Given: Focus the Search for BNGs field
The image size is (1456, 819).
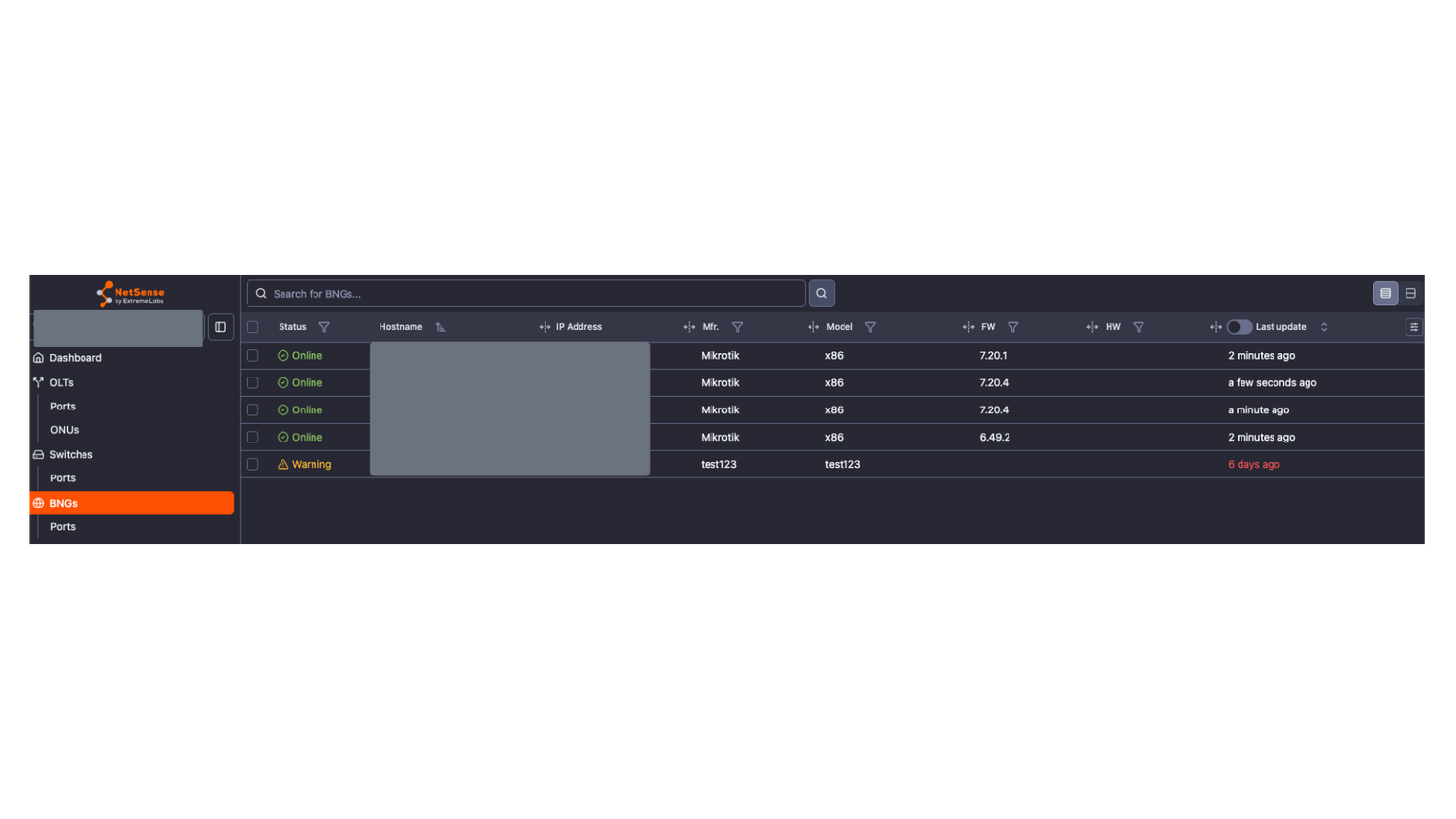Looking at the screenshot, I should (x=525, y=293).
